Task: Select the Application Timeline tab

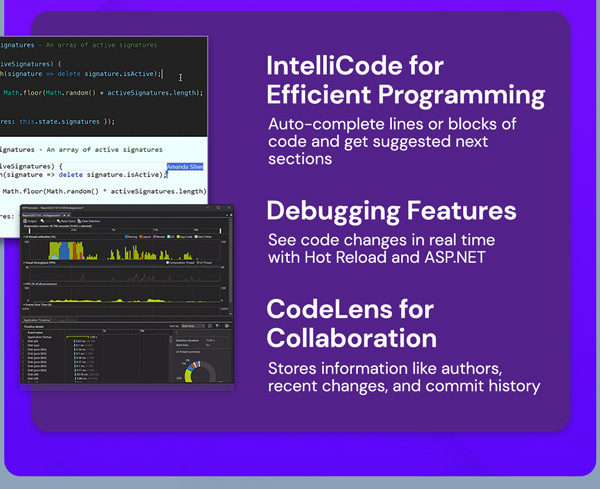Action: (x=36, y=320)
